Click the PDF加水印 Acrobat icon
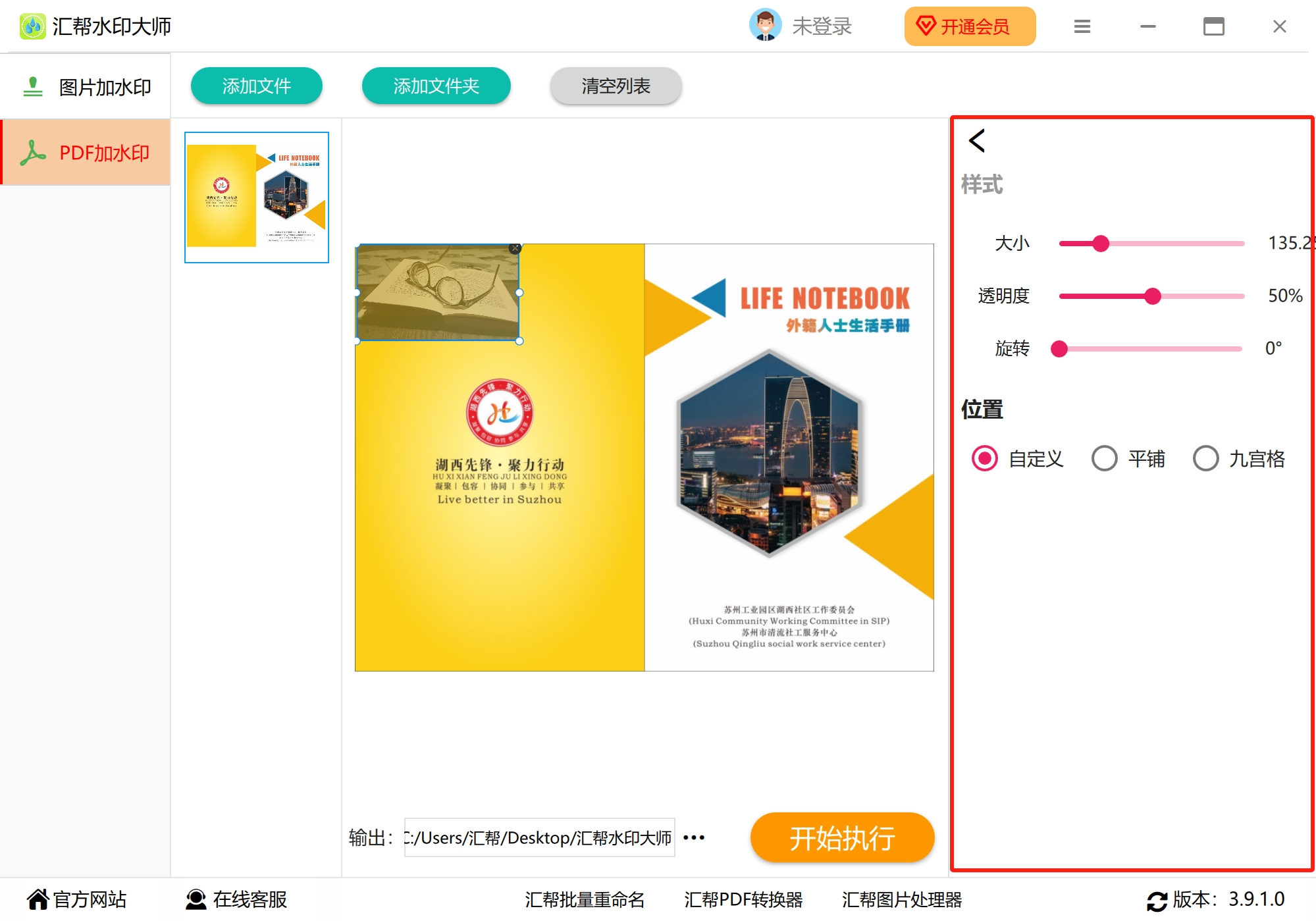The height and width of the screenshot is (921, 1316). click(x=32, y=153)
